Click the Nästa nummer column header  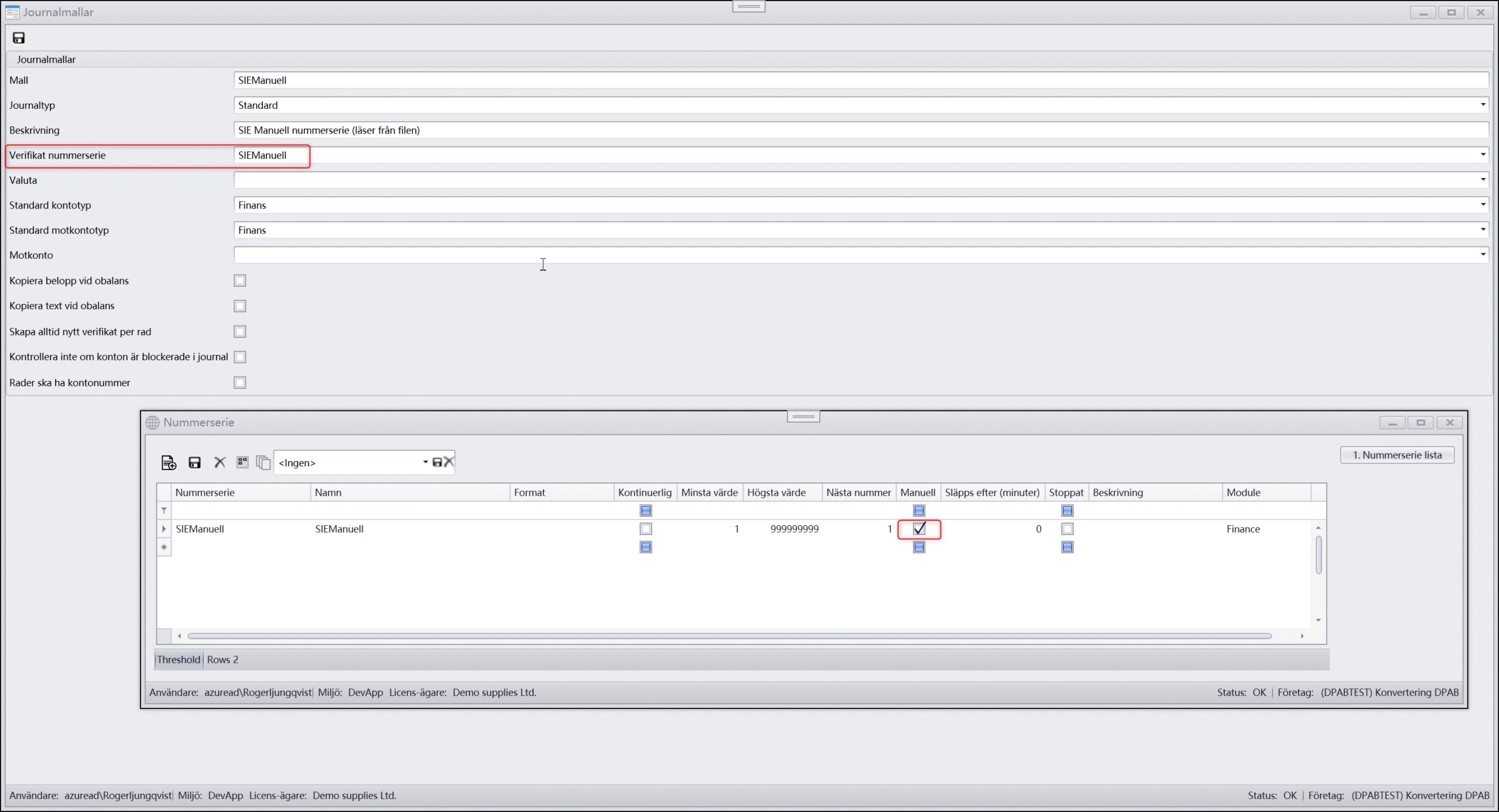858,492
